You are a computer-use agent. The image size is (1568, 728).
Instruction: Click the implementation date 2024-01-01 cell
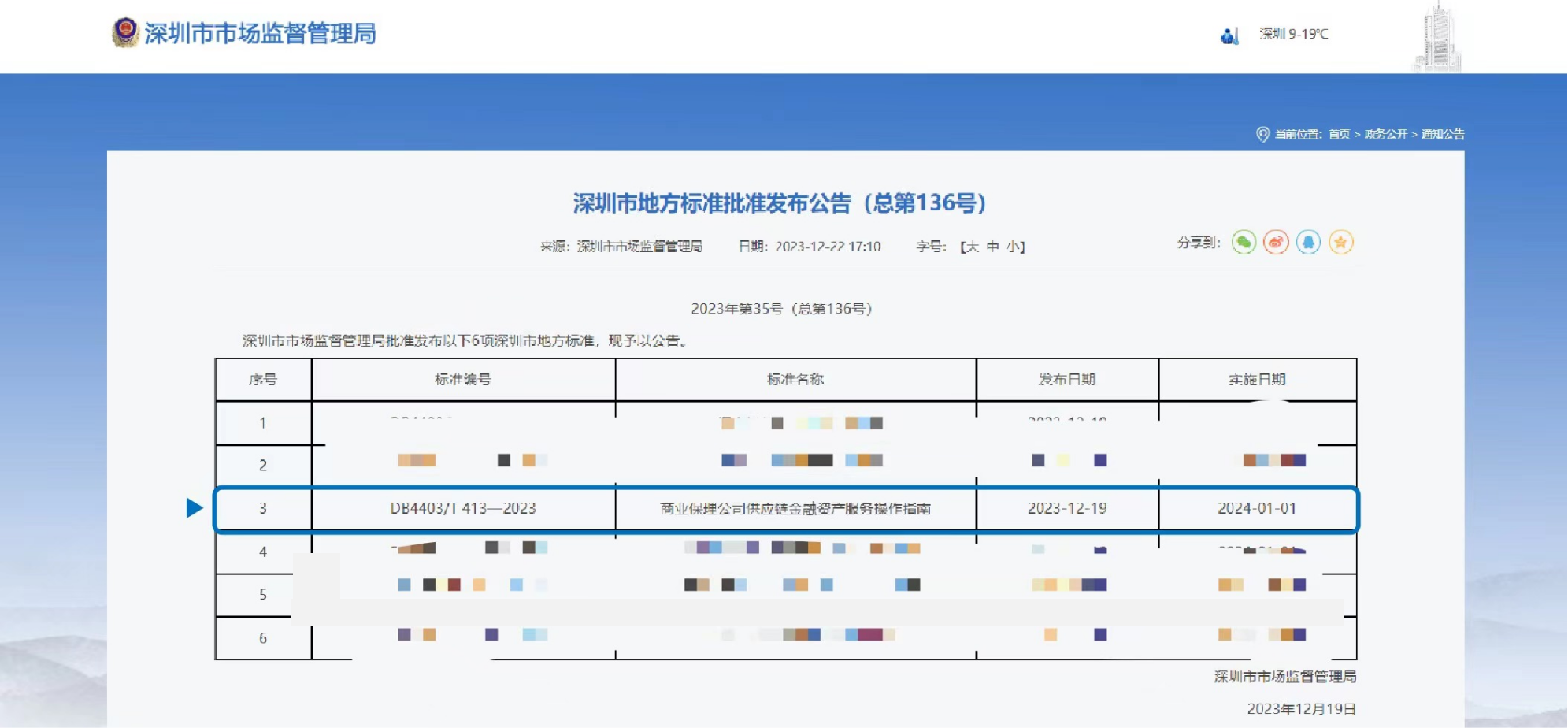pos(1257,509)
